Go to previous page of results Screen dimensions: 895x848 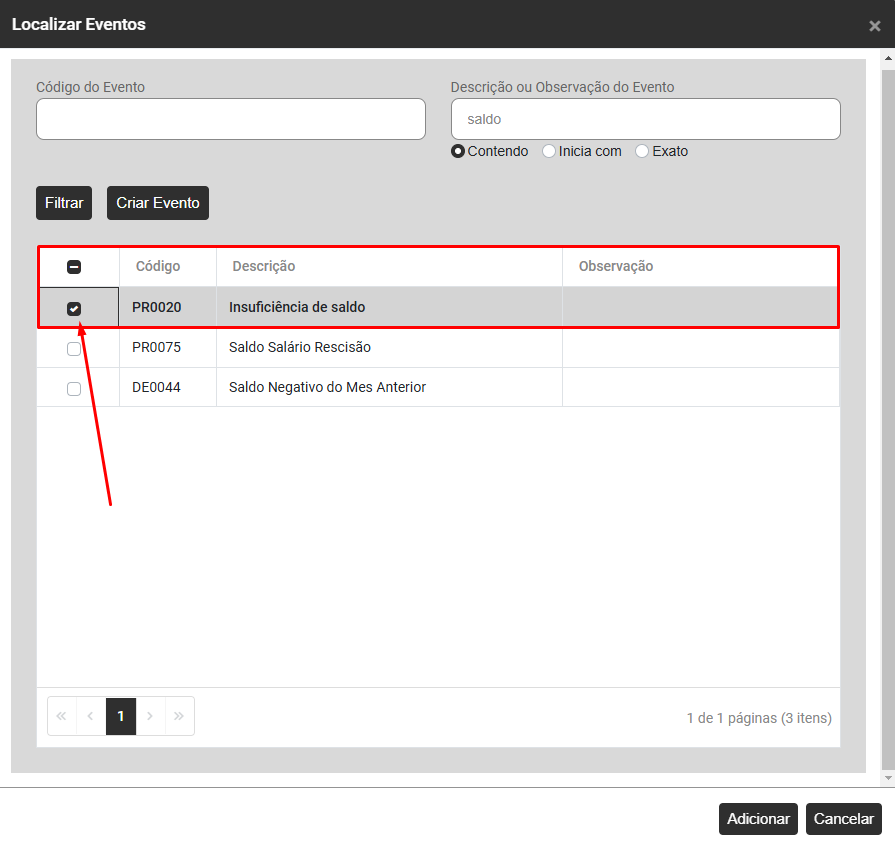pos(91,716)
